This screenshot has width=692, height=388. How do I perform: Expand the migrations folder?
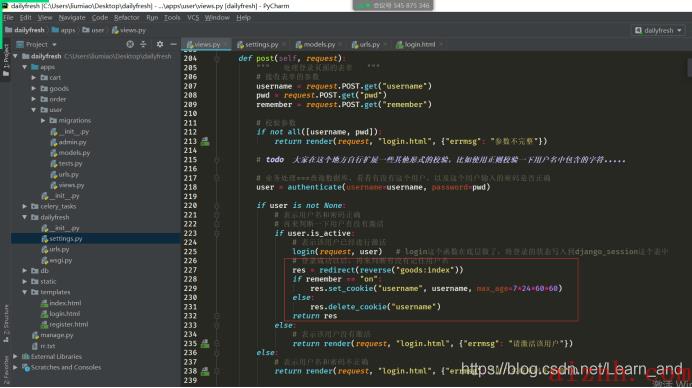[43, 121]
